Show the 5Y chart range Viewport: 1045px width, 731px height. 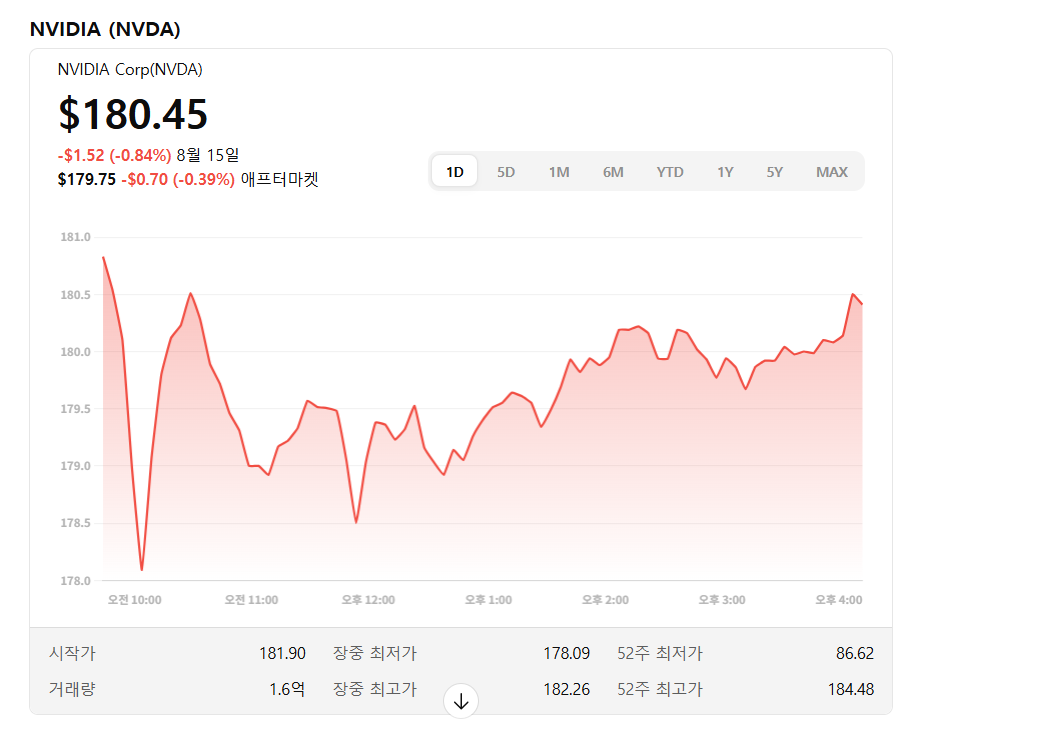[774, 172]
